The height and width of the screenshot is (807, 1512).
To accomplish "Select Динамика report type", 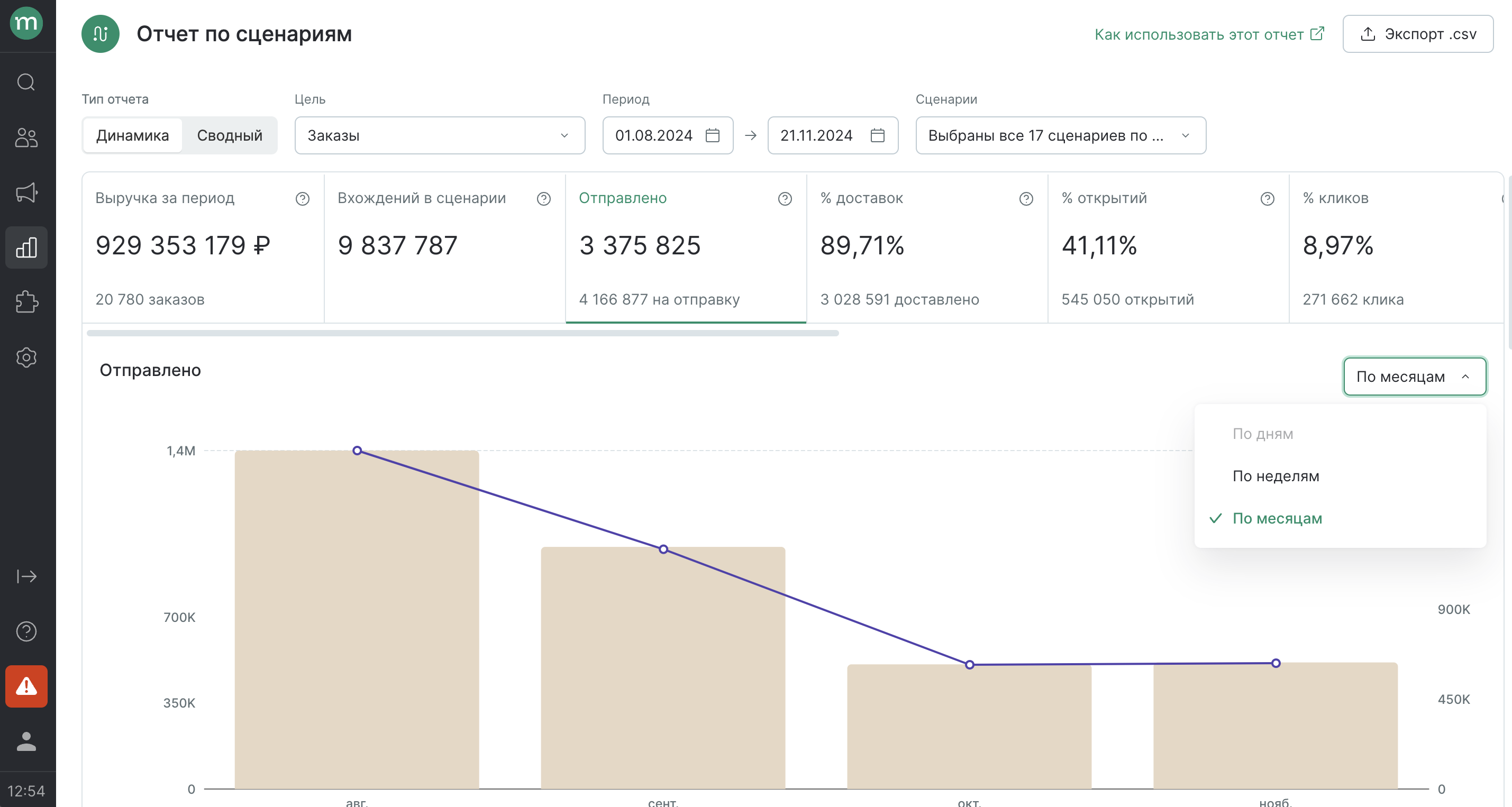I will [133, 135].
